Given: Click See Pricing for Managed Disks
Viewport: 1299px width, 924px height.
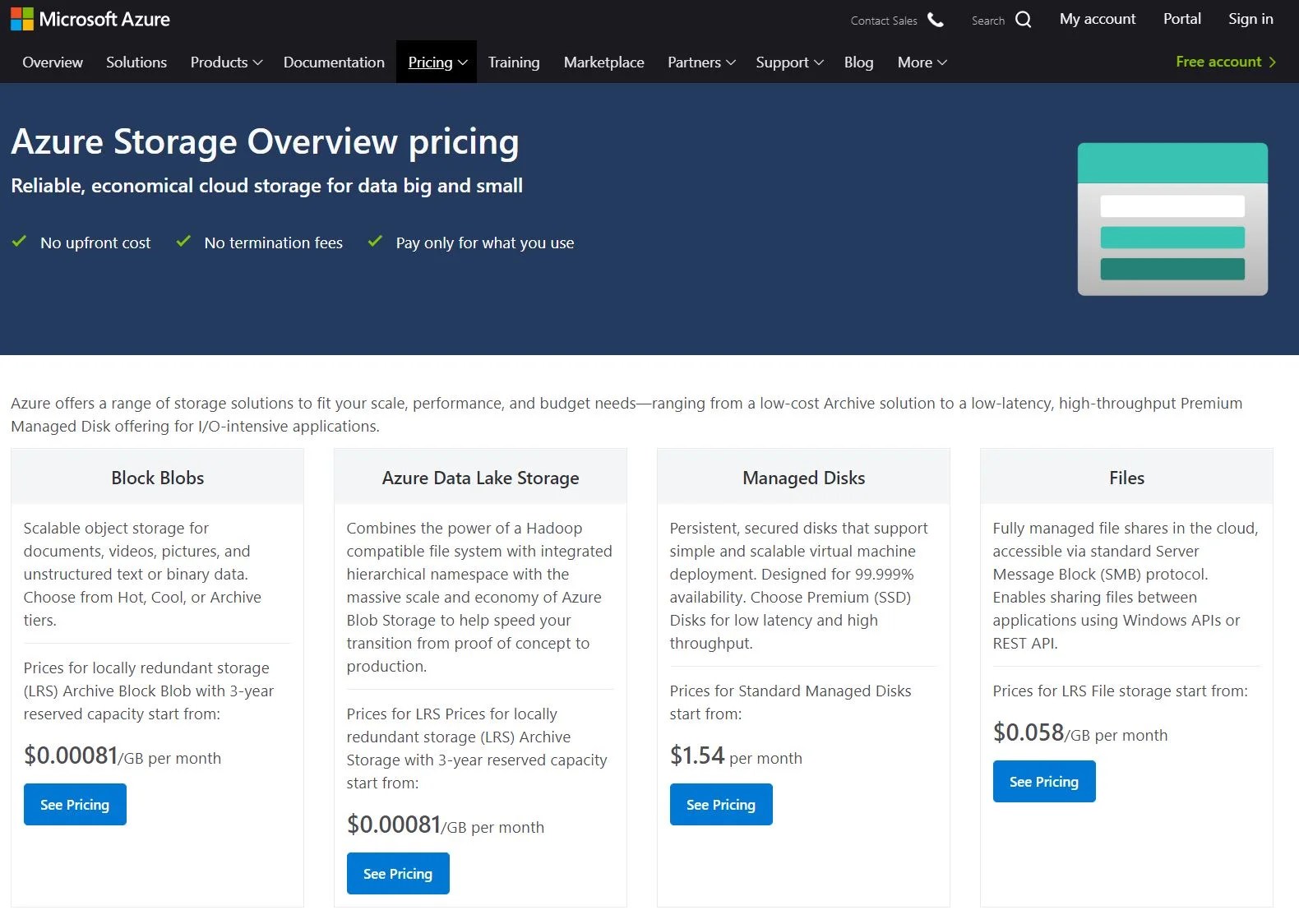Looking at the screenshot, I should (721, 804).
